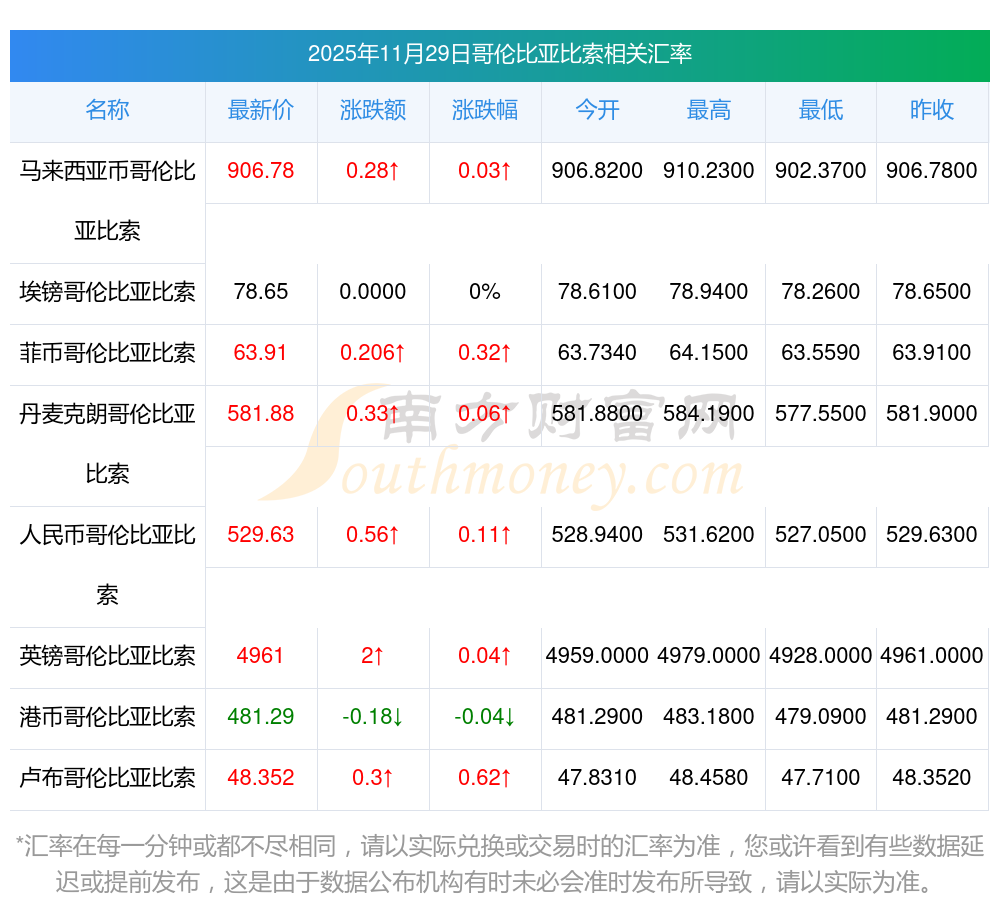Click the table title dated 2025年11月29日
Image resolution: width=1000 pixels, height=913 pixels.
(500, 54)
